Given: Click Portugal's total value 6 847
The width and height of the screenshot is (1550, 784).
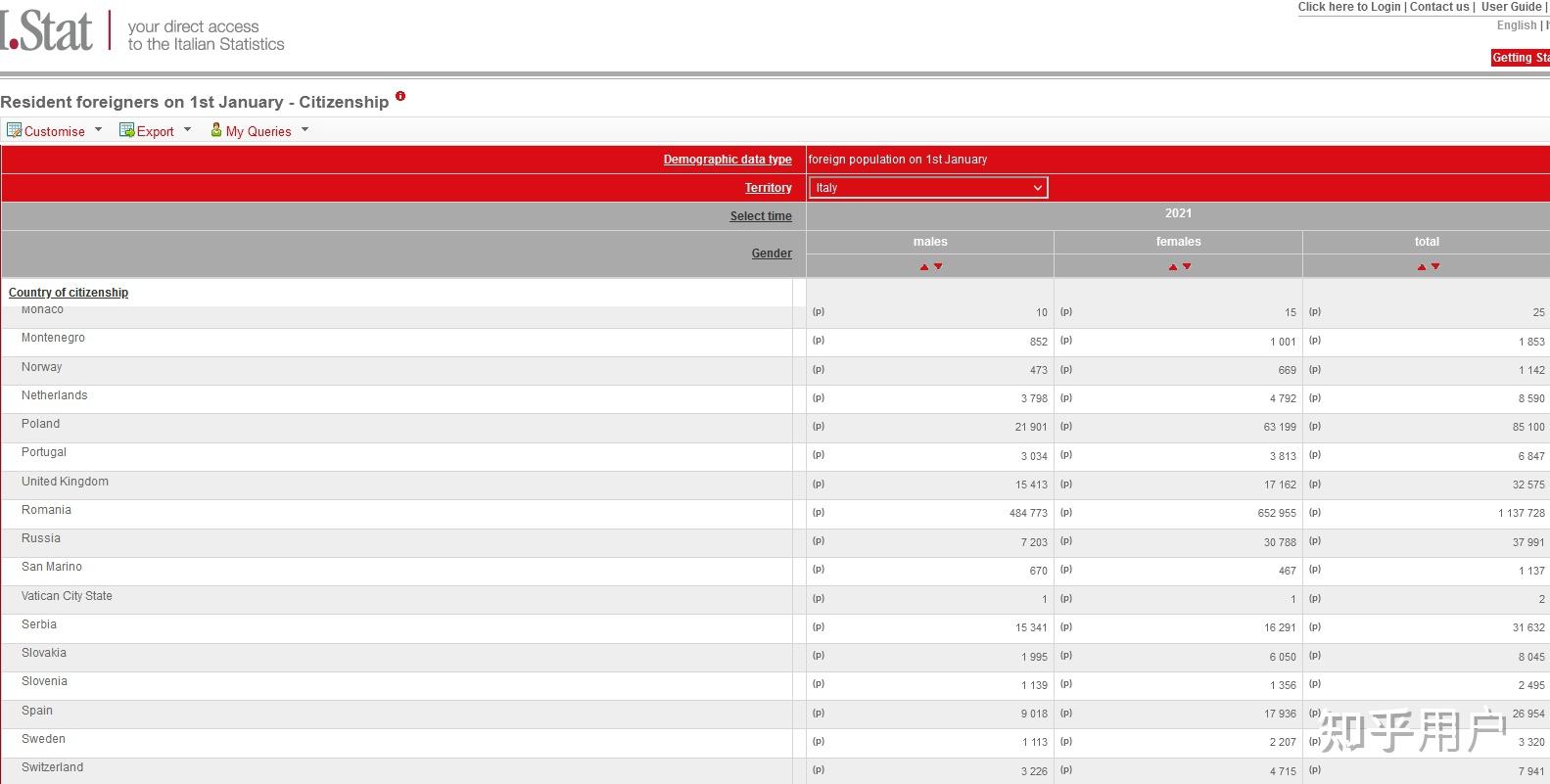Looking at the screenshot, I should click(1531, 456).
